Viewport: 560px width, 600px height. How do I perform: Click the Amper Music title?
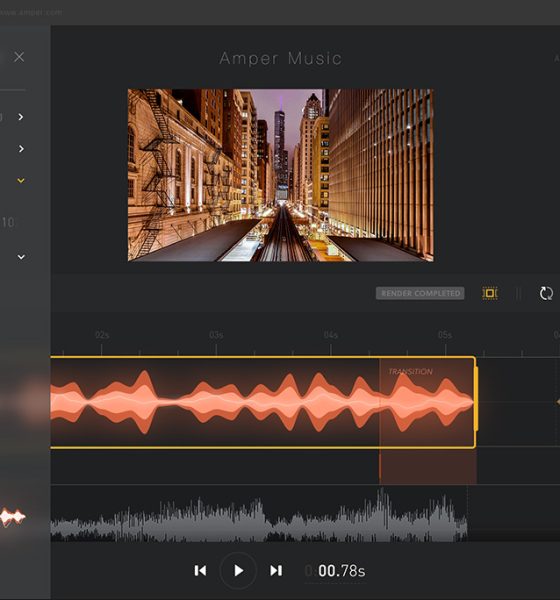(x=281, y=59)
